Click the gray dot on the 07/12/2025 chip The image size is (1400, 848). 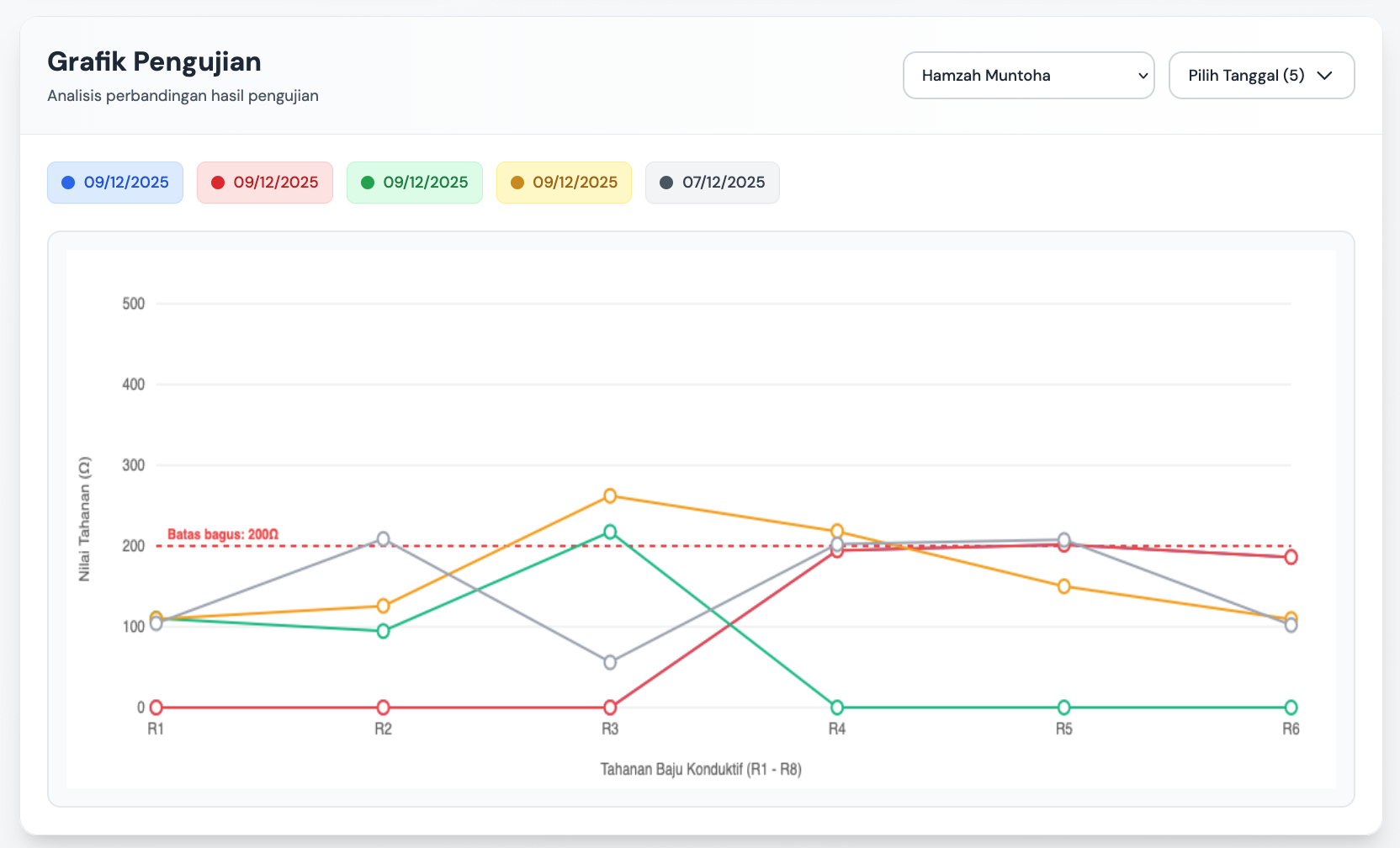click(x=666, y=182)
